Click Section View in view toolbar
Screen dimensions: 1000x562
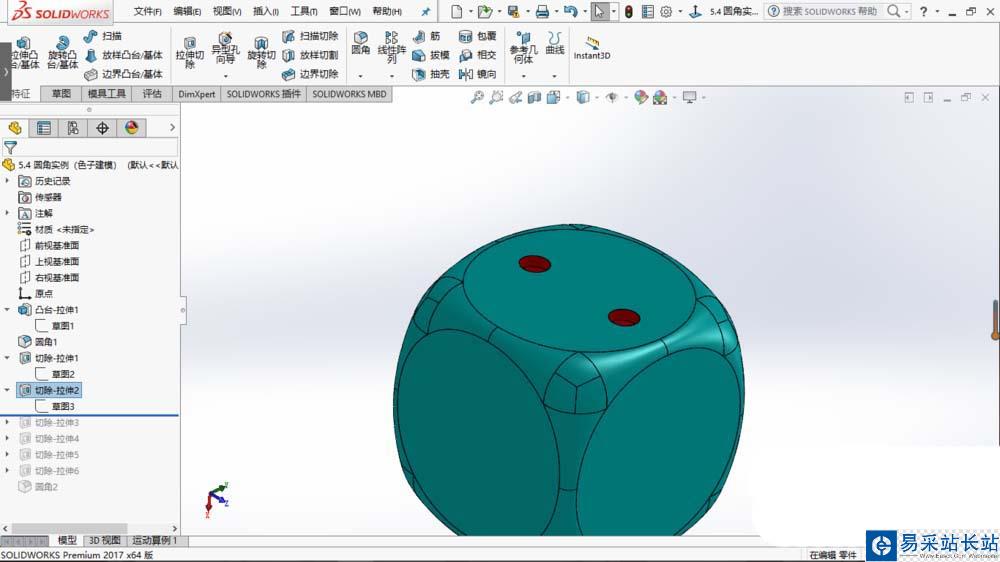click(534, 98)
